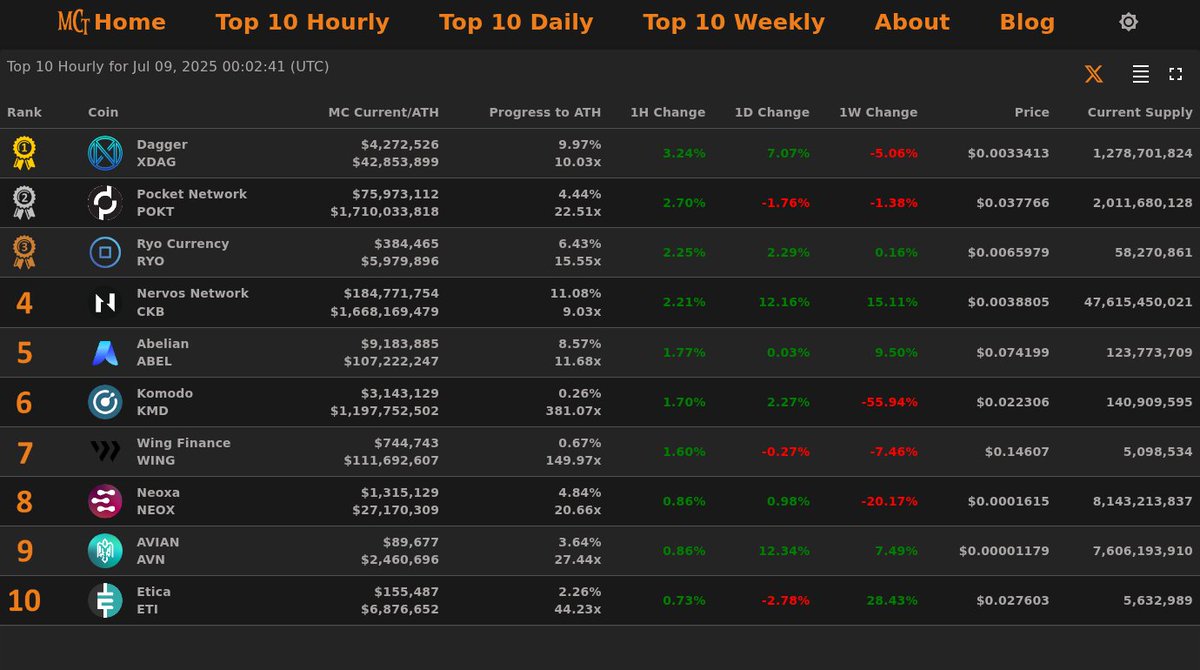Sort by 1W Change column header
The height and width of the screenshot is (670, 1200).
coord(878,113)
